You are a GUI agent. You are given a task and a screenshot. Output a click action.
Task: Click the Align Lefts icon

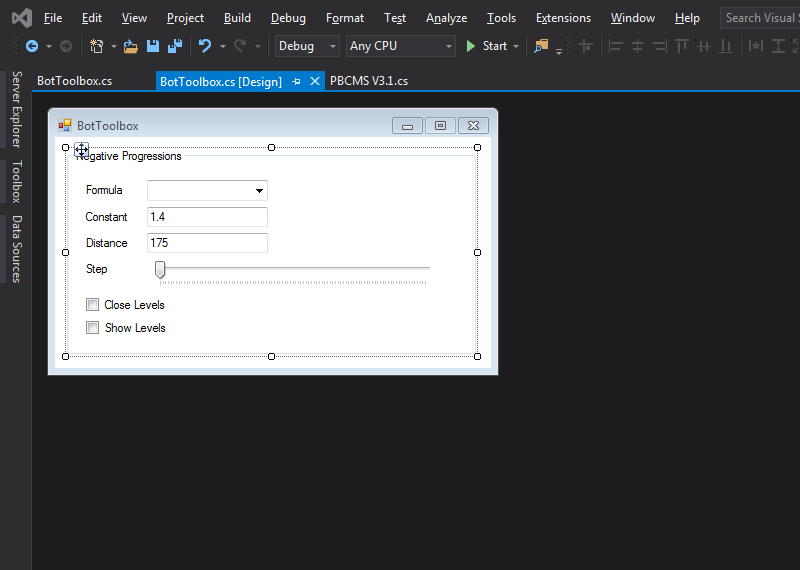pos(615,46)
